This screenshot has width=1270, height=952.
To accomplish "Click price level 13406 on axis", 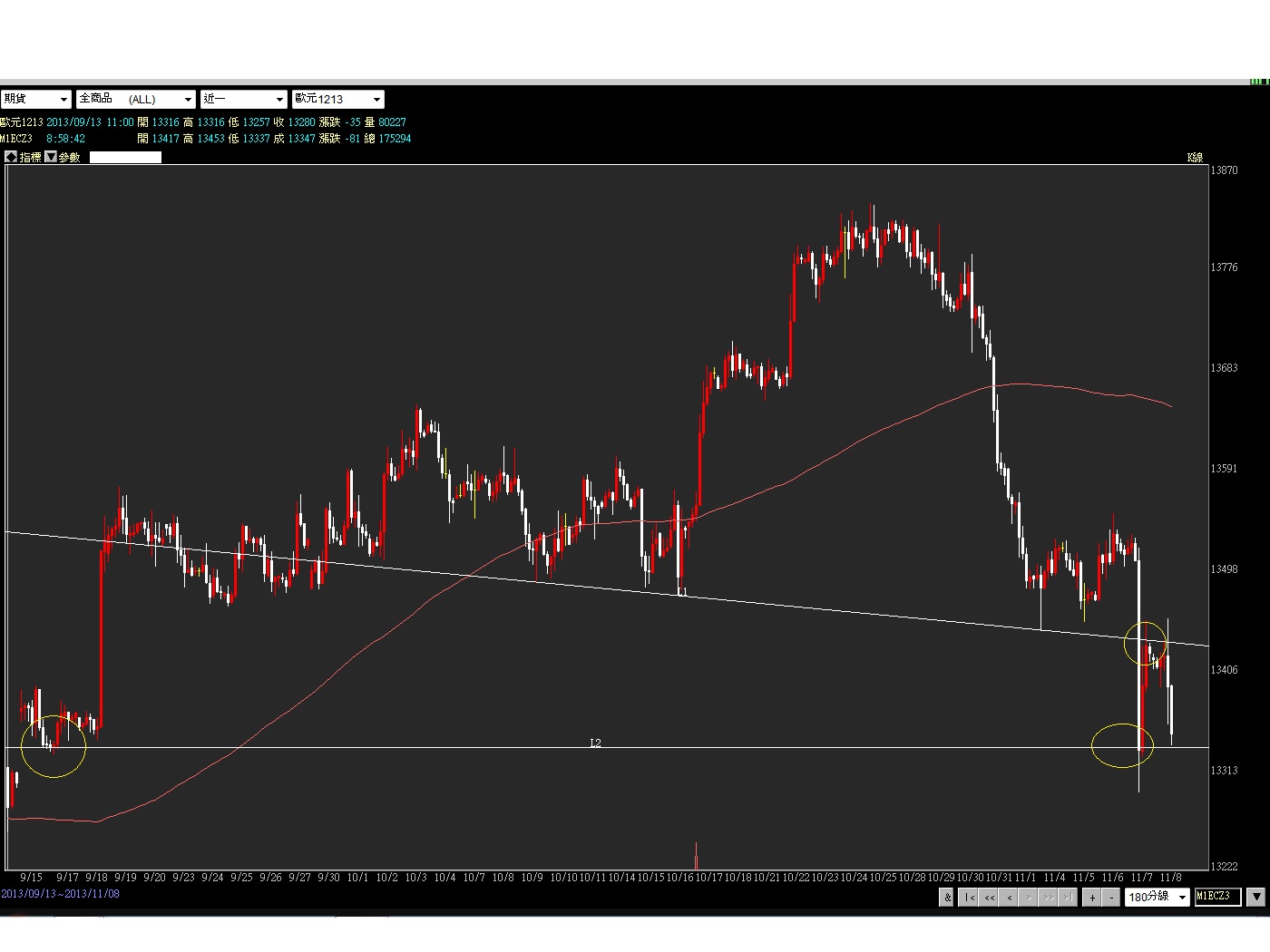I will [x=1224, y=670].
